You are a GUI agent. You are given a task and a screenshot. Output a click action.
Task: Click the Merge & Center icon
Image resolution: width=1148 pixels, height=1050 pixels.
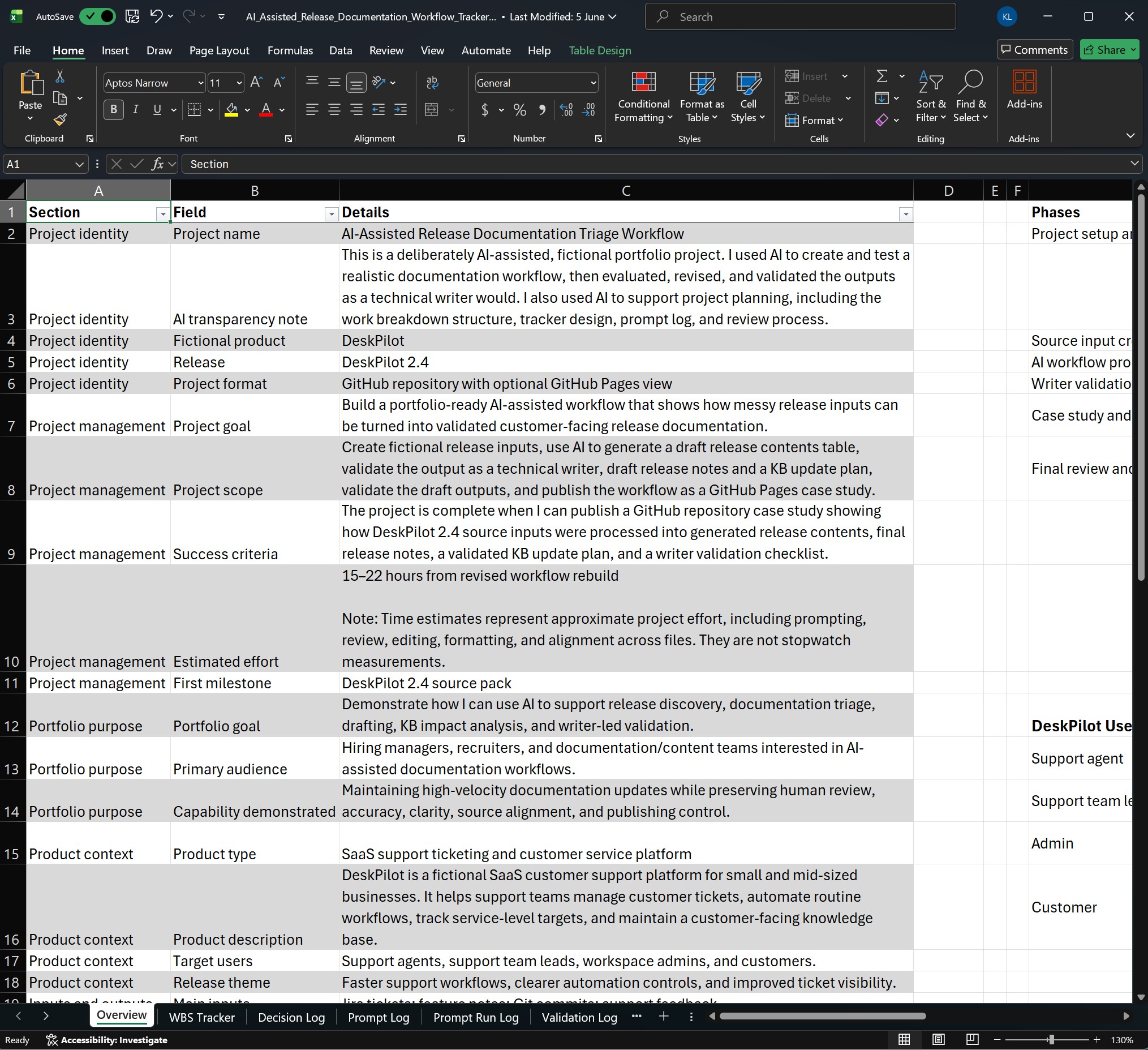tap(432, 109)
